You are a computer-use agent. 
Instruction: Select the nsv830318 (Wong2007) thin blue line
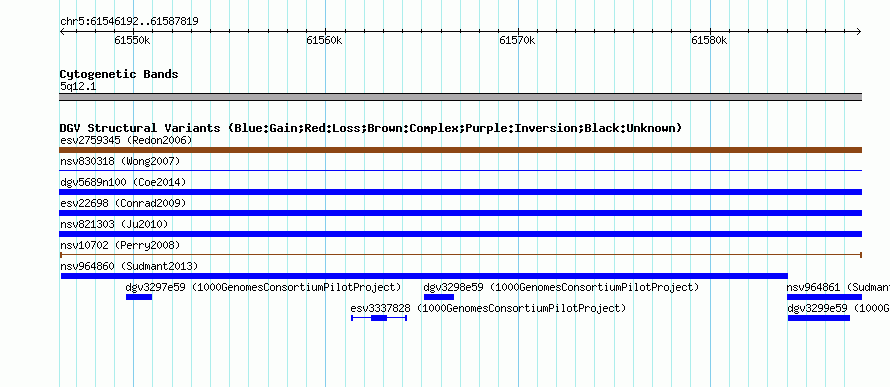tap(460, 170)
